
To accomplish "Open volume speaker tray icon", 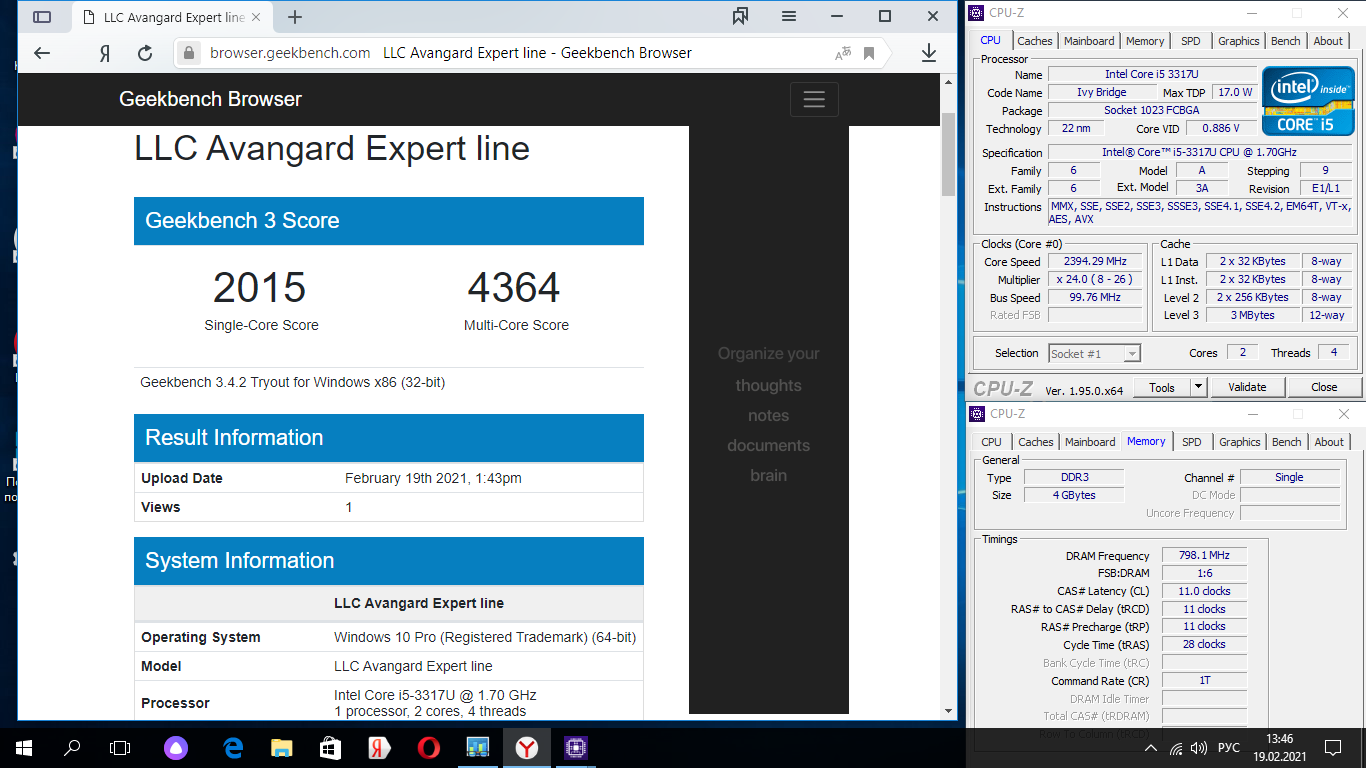I will pyautogui.click(x=1199, y=748).
